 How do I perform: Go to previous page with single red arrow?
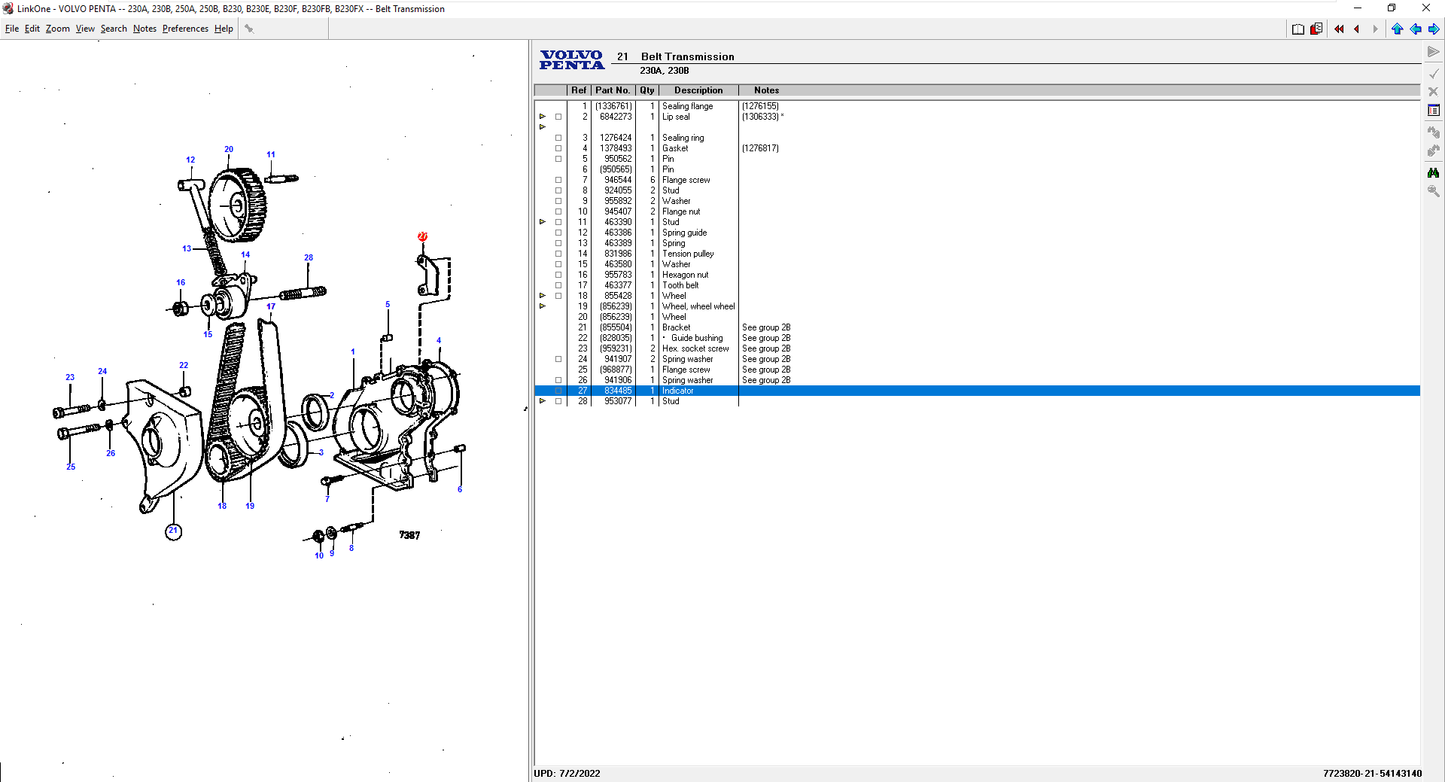(x=1357, y=29)
